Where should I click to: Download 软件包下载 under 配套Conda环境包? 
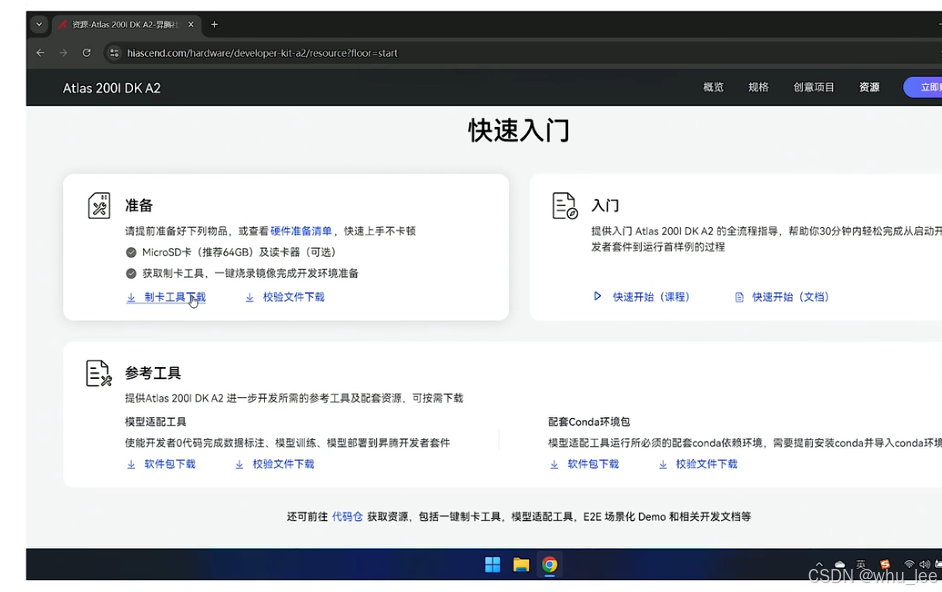click(x=593, y=464)
